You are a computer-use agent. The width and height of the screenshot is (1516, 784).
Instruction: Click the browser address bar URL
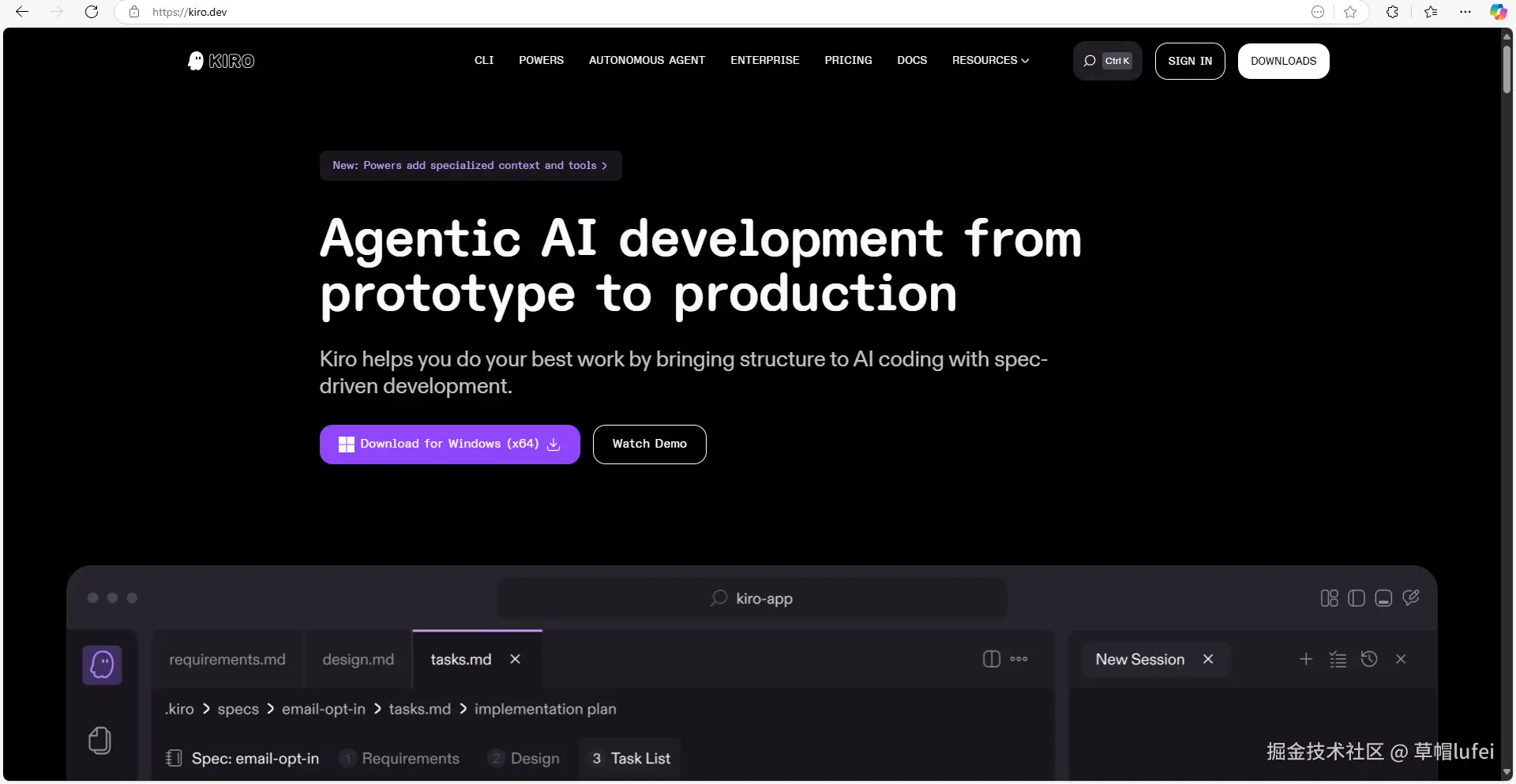pyautogui.click(x=189, y=12)
